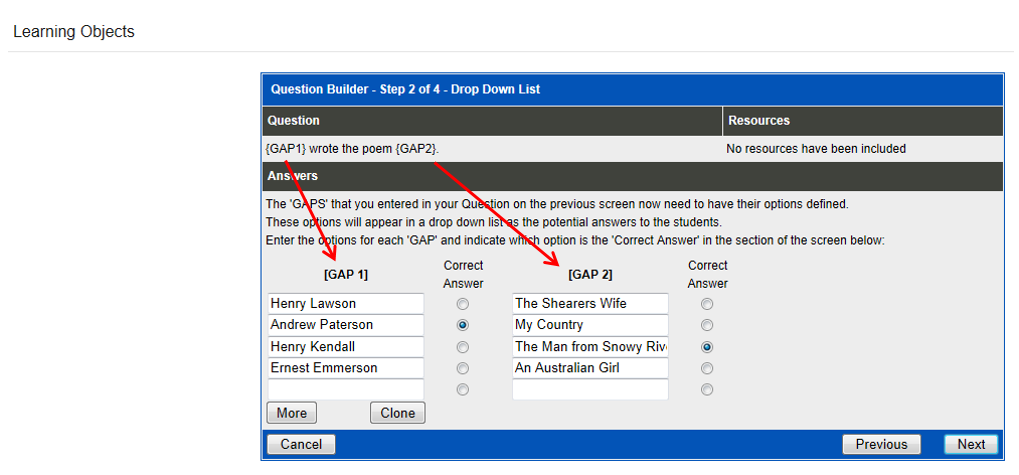Mark Ernest Emmerson as correct answer

pyautogui.click(x=462, y=368)
